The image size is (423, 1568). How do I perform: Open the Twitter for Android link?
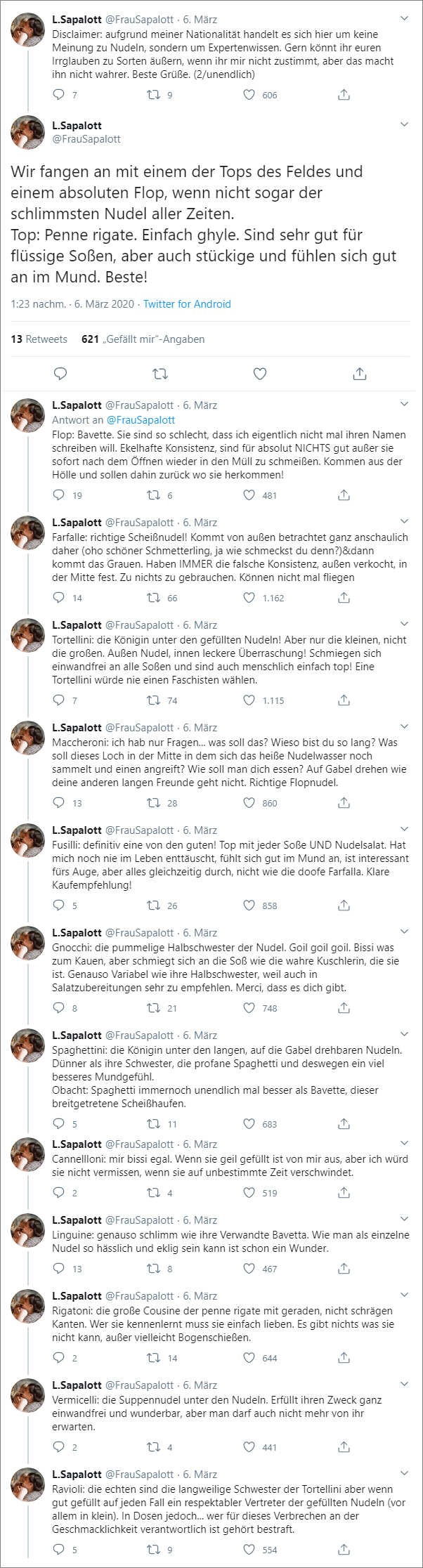pos(187,304)
